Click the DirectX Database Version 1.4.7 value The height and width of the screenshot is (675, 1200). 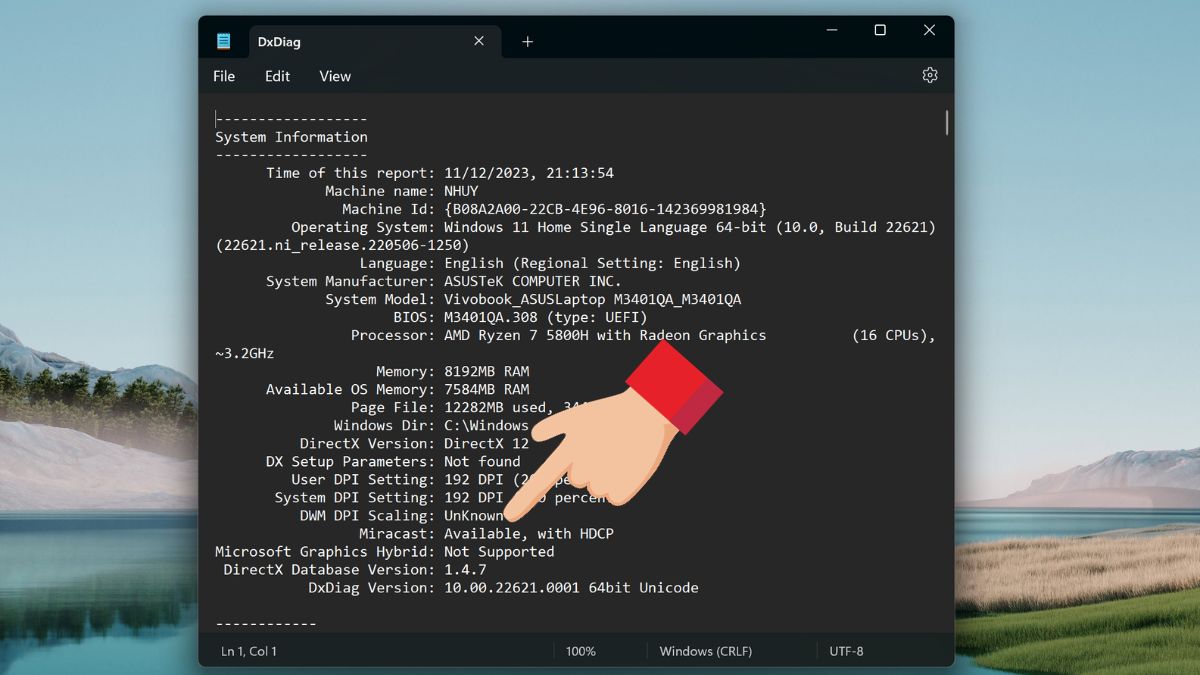pos(465,569)
